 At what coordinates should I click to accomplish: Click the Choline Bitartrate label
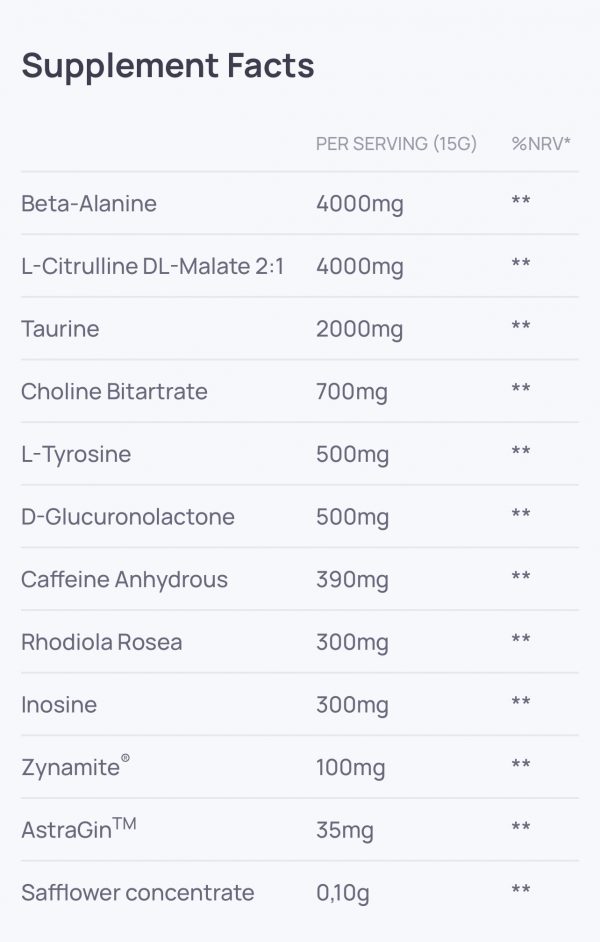(x=114, y=392)
